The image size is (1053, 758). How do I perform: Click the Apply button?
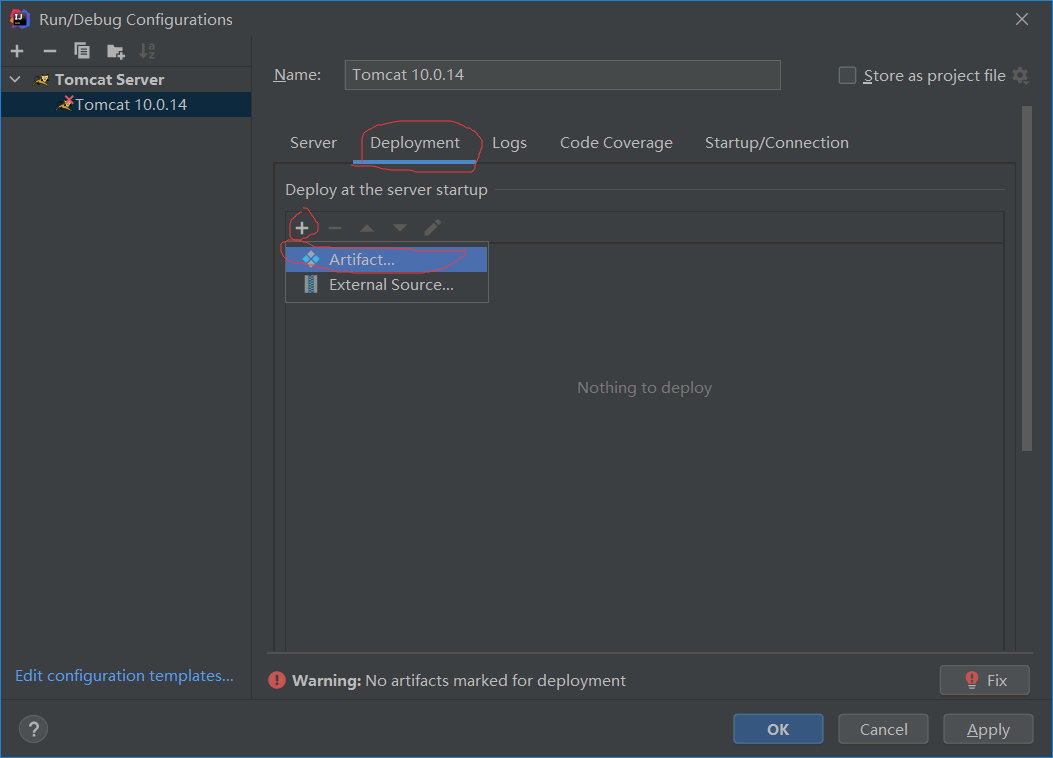click(x=988, y=729)
